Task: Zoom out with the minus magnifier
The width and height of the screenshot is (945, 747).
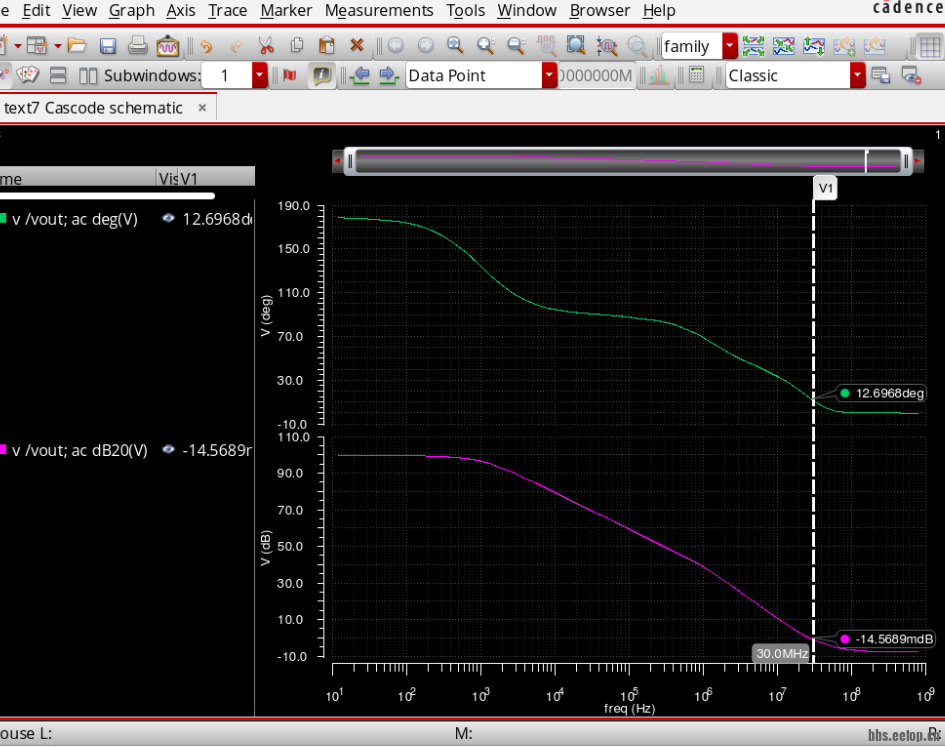Action: [x=516, y=45]
